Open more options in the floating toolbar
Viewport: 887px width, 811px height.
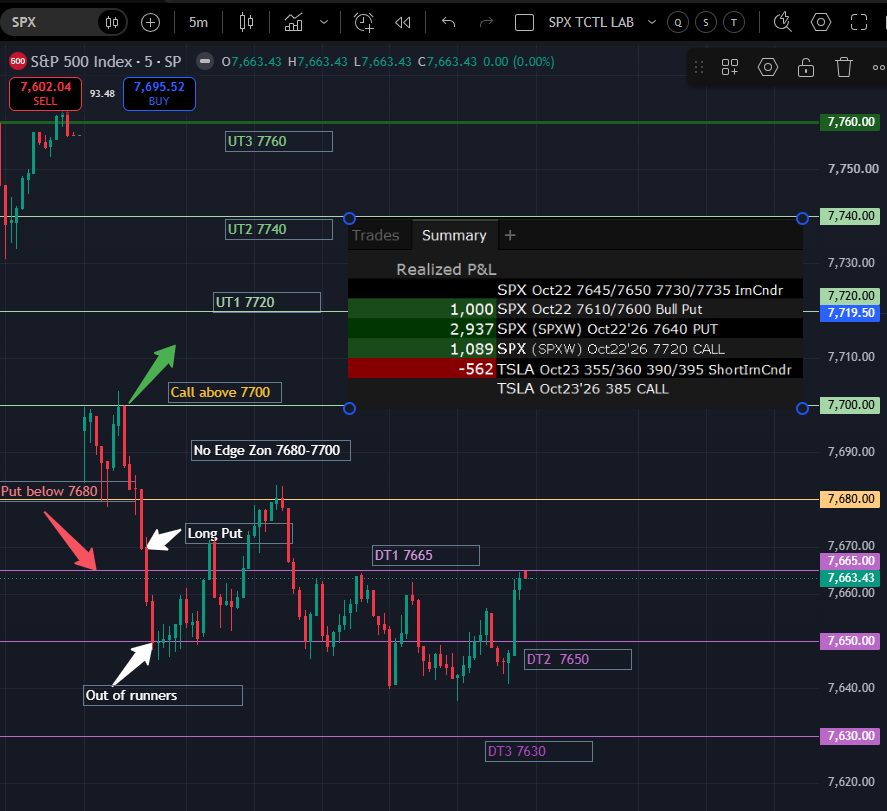click(878, 67)
